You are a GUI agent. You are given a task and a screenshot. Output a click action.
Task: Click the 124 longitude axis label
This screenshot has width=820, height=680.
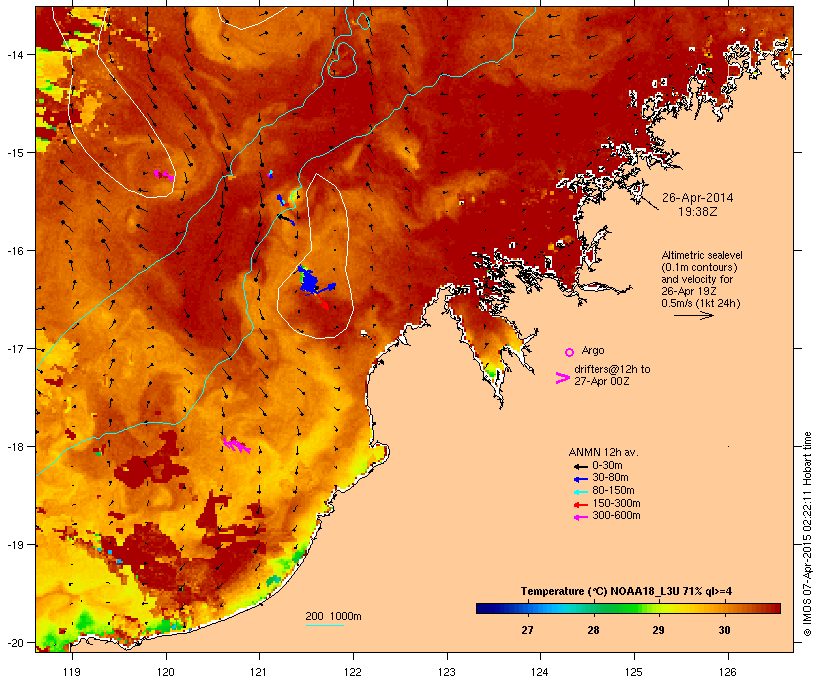pyautogui.click(x=540, y=672)
